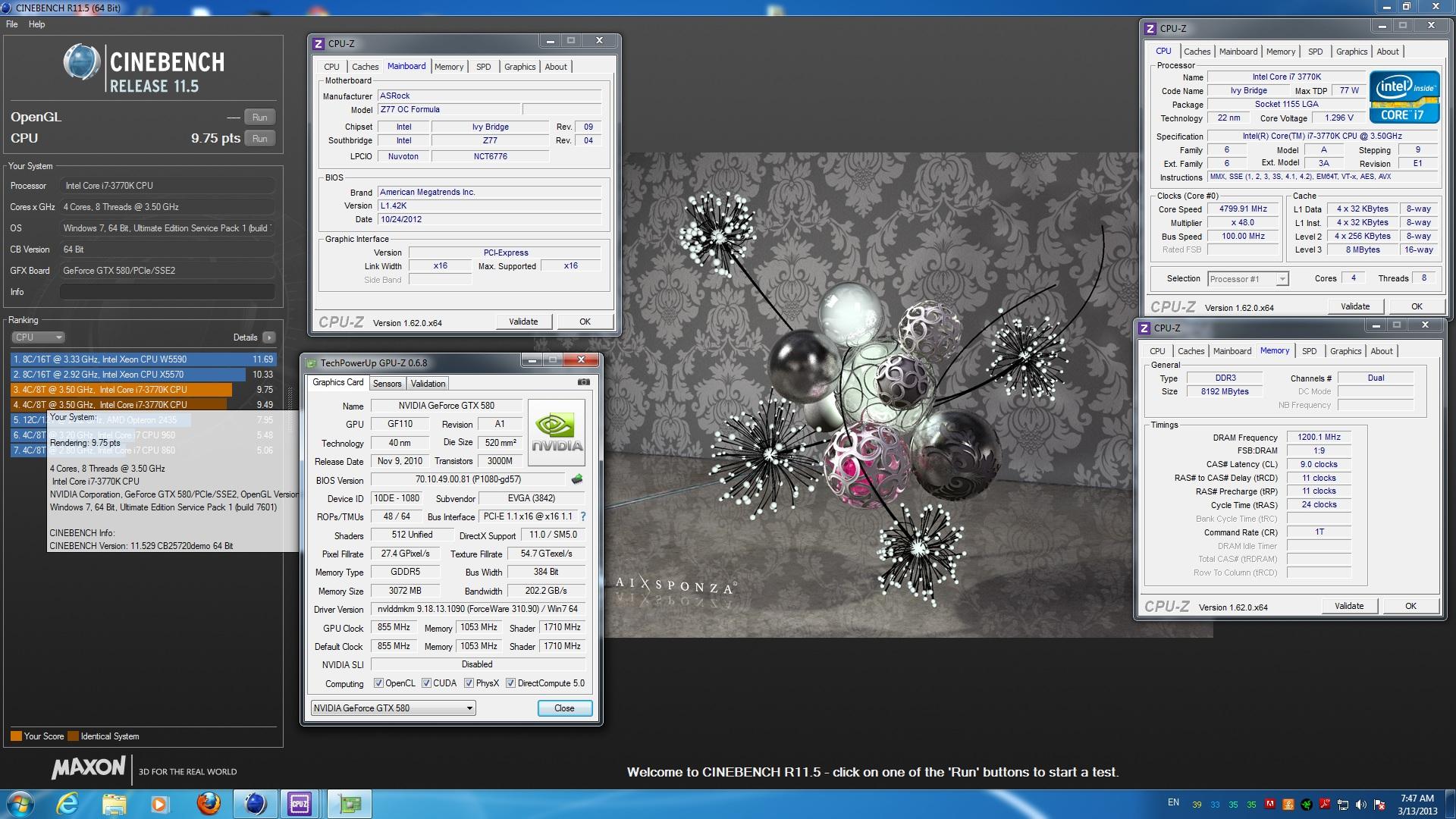
Task: Open About tab in top-right CPU-Z window
Action: [x=1388, y=52]
